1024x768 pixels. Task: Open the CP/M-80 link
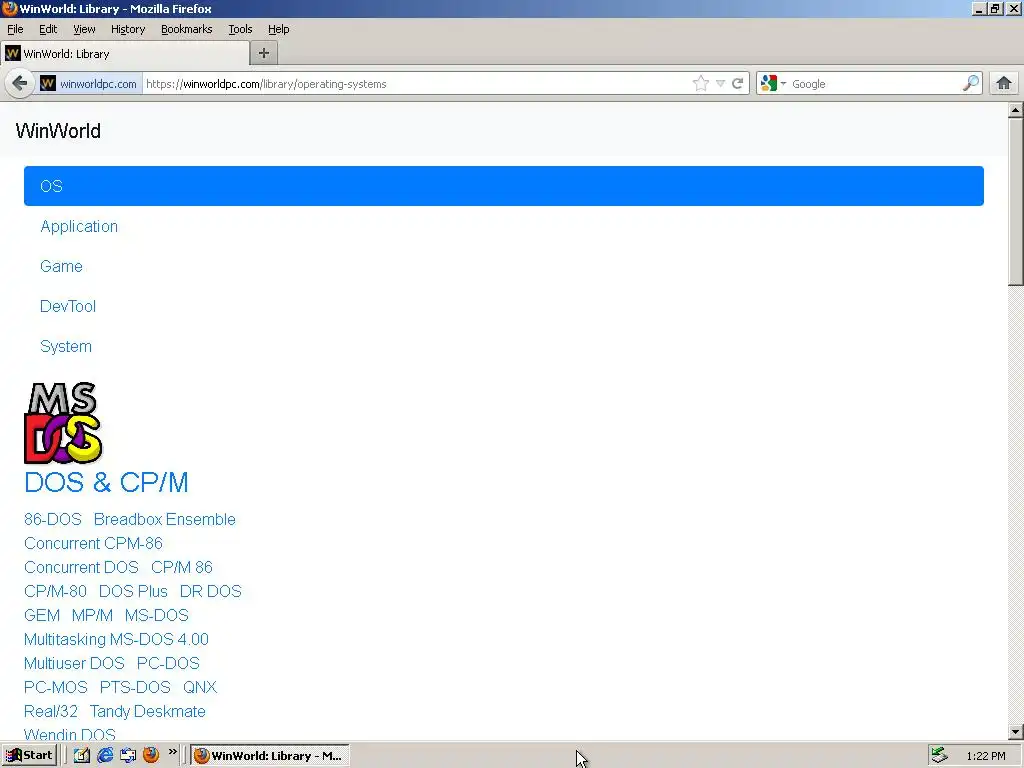pos(56,591)
